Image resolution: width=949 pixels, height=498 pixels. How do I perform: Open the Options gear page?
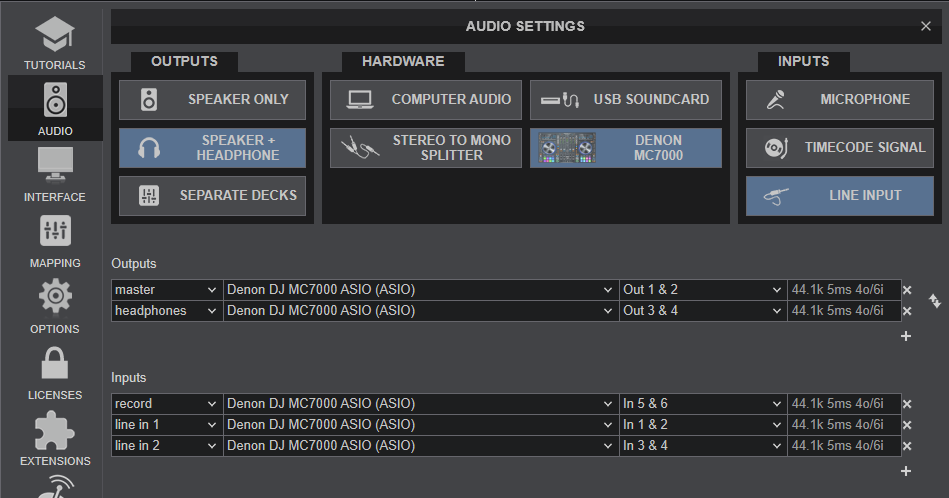tap(55, 306)
